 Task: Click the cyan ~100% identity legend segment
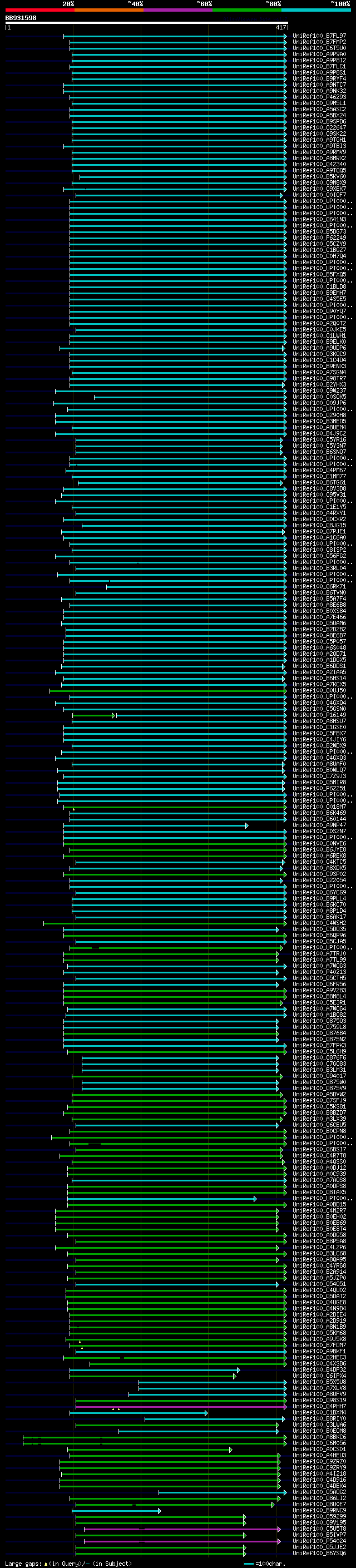(316, 10)
